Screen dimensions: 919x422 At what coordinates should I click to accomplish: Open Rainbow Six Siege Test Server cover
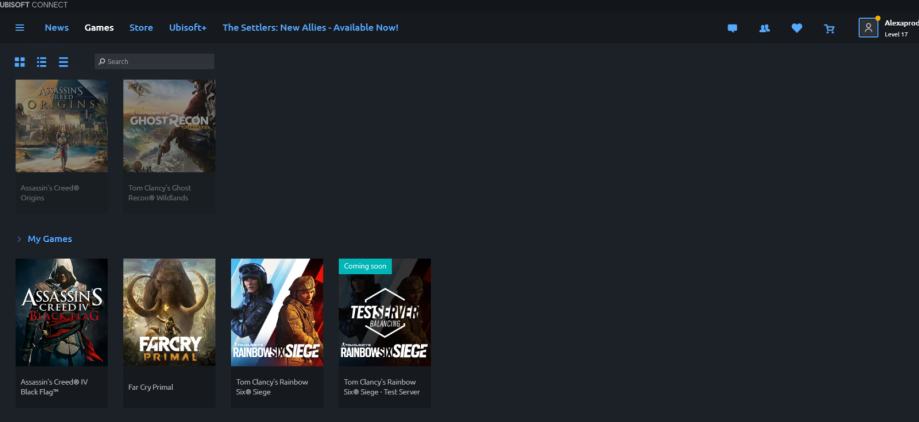(x=385, y=312)
